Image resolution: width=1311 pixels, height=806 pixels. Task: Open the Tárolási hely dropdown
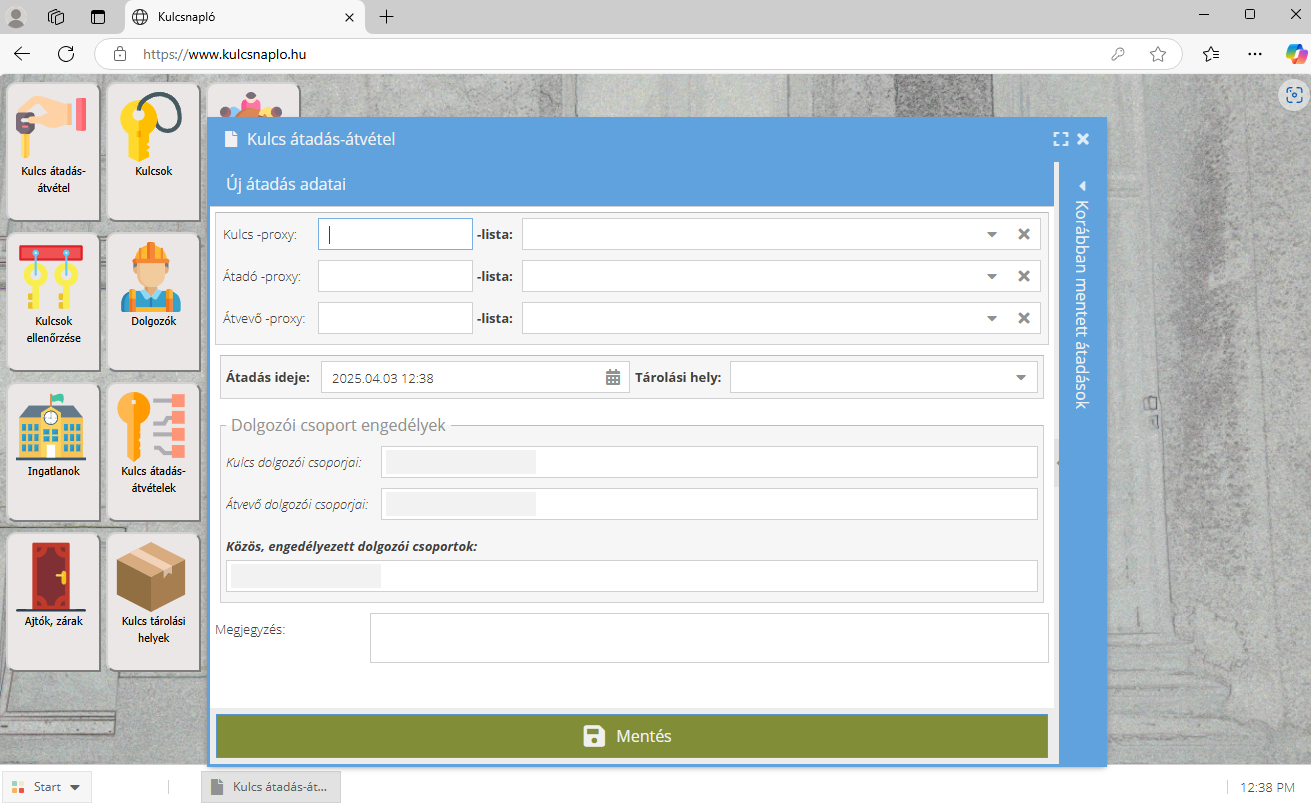click(x=1021, y=378)
